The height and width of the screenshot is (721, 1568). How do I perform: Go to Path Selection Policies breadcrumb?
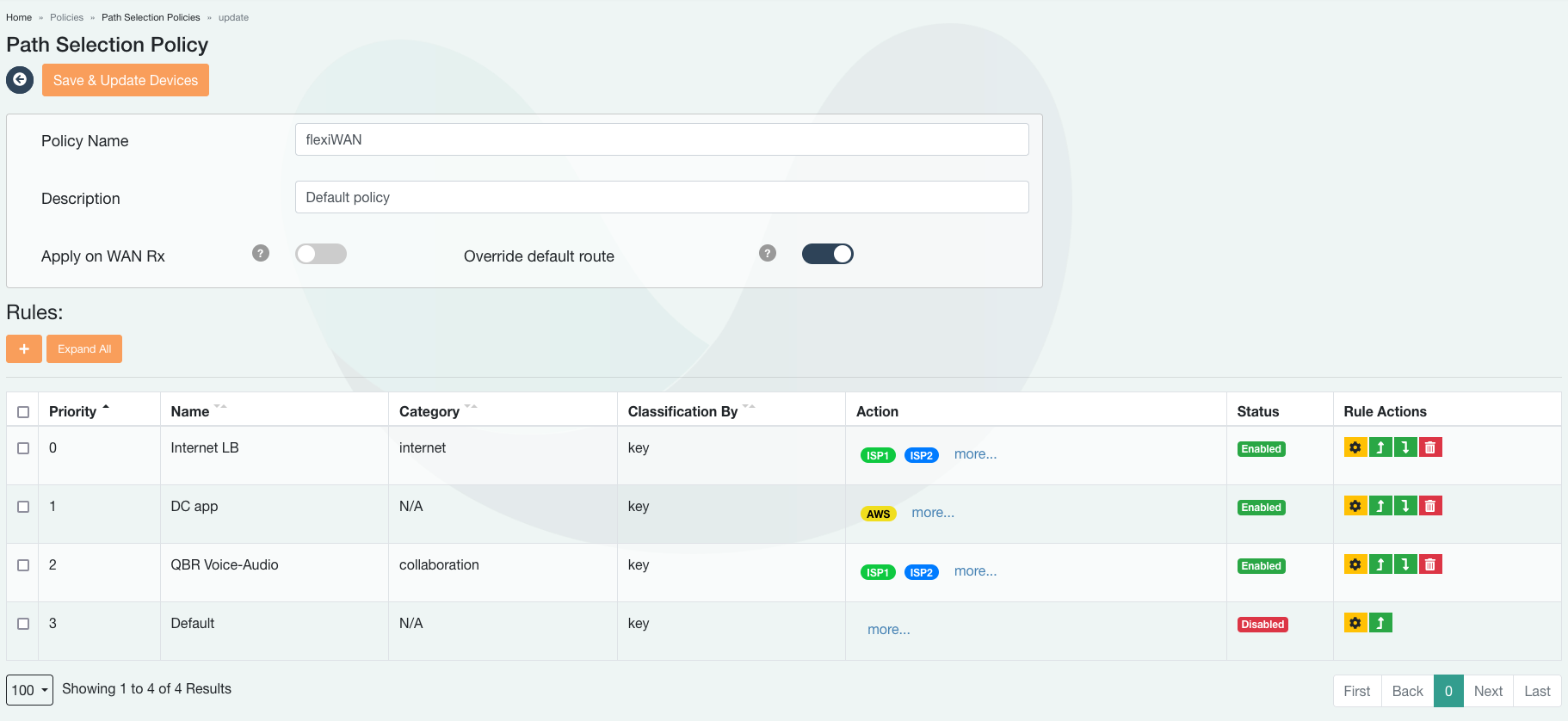point(151,17)
